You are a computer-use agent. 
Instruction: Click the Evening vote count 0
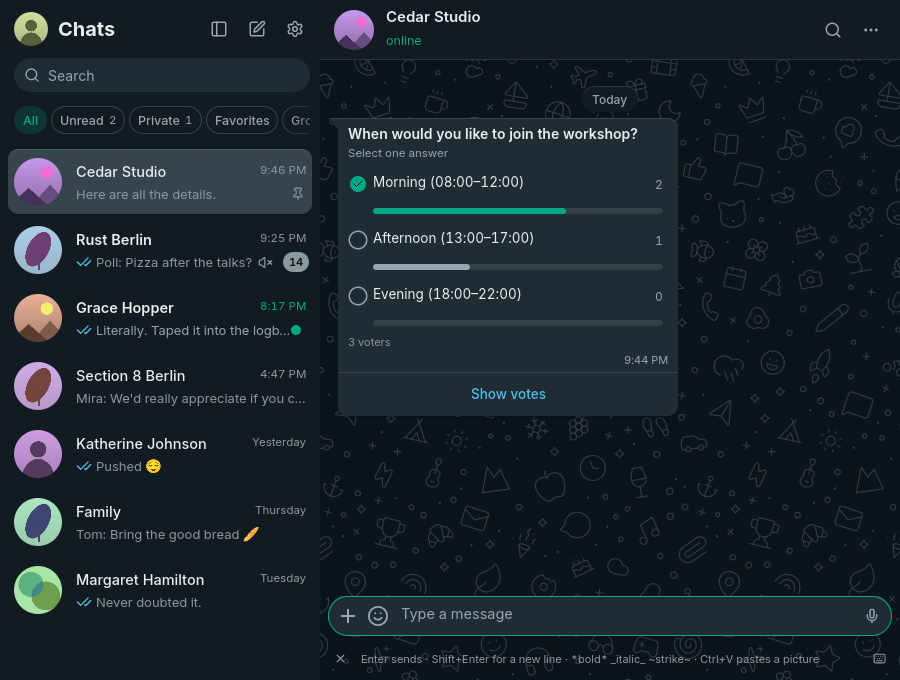(x=658, y=297)
